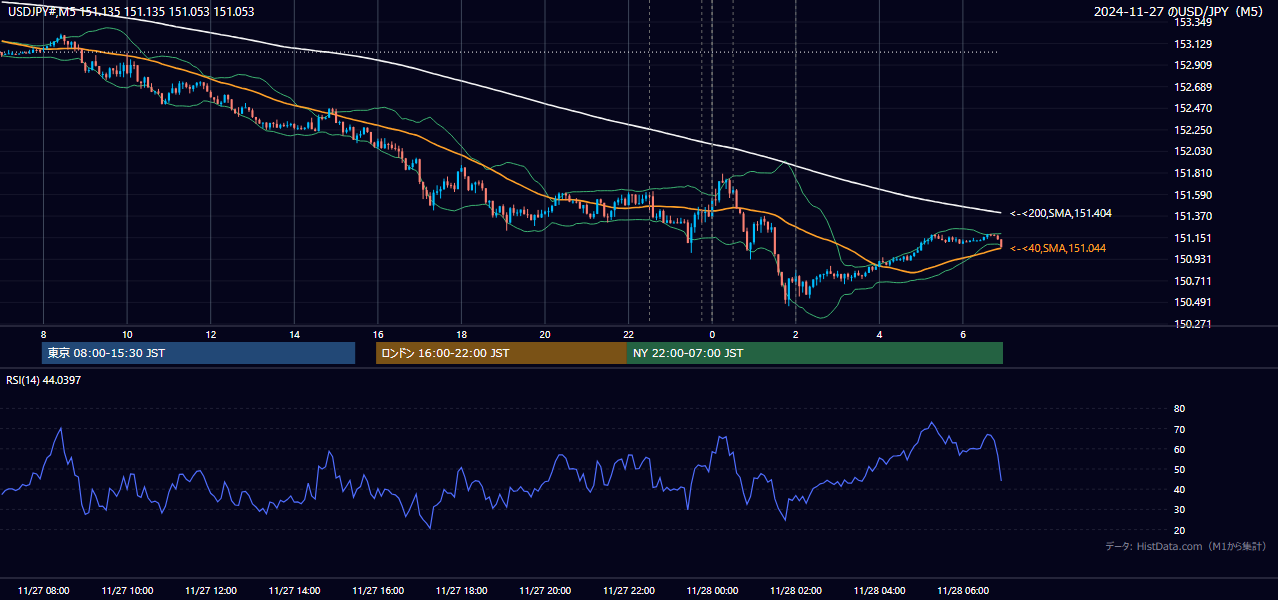Screen dimensions: 1278x600
Task: Click the 11/27 08:00 date label
Action: click(44, 591)
